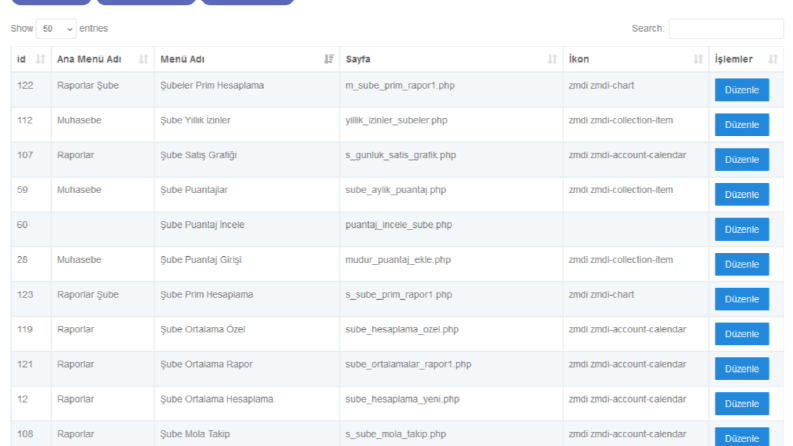Click Düzenle for Şube Yıllık İzinler
The width and height of the screenshot is (793, 446).
(x=741, y=125)
